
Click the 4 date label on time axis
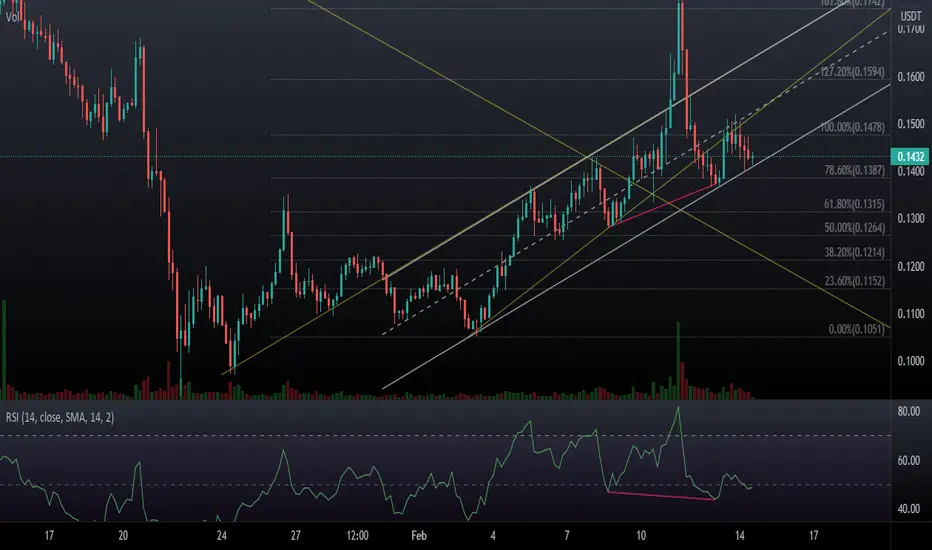[x=493, y=536]
